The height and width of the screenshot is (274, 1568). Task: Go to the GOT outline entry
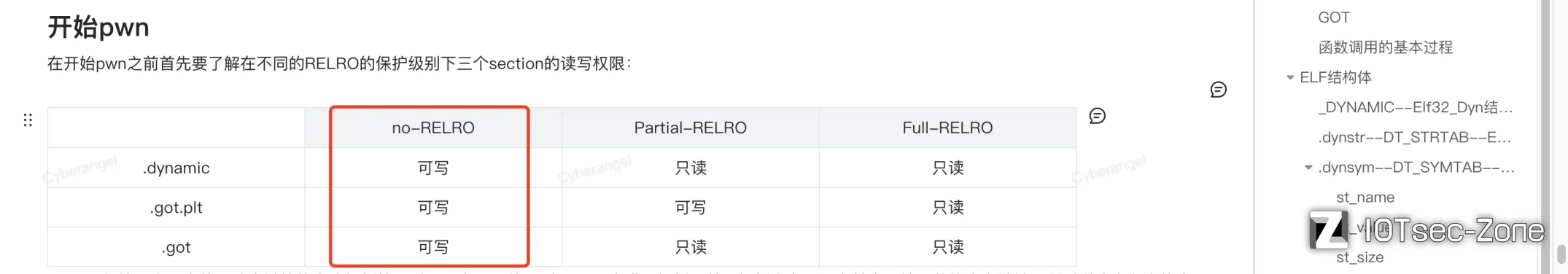[x=1334, y=17]
